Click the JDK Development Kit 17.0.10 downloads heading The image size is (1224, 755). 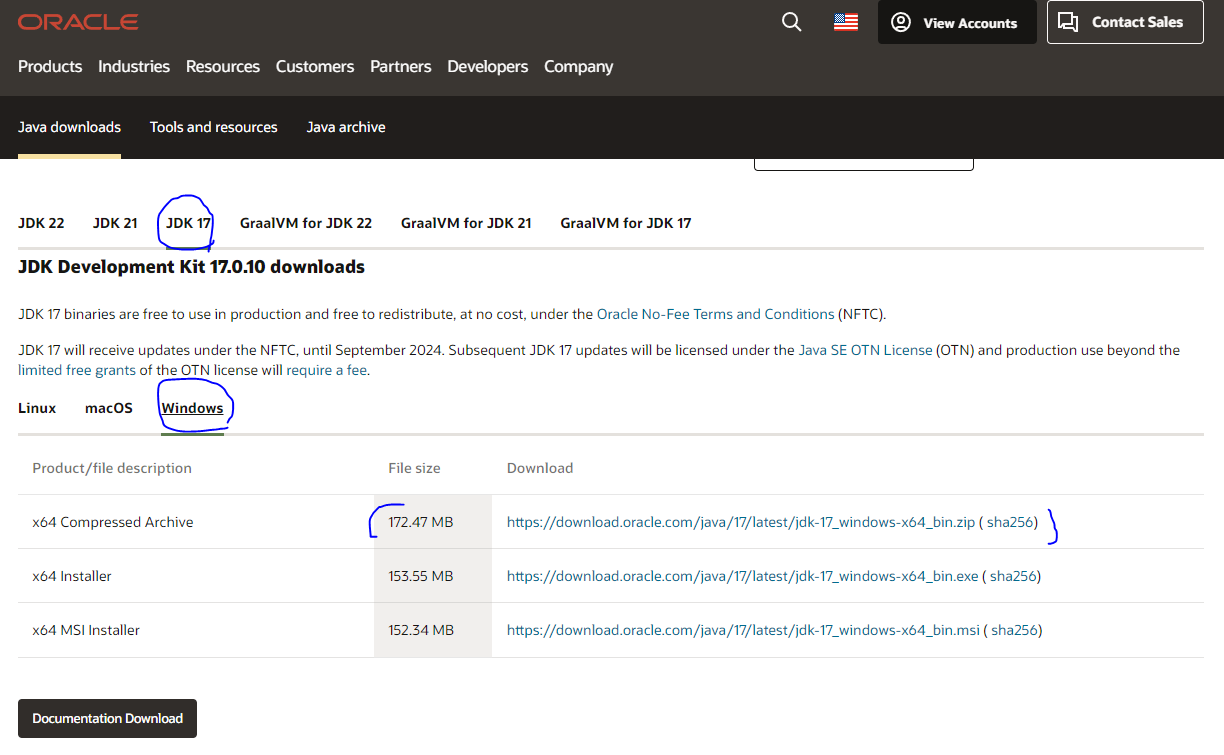point(191,267)
